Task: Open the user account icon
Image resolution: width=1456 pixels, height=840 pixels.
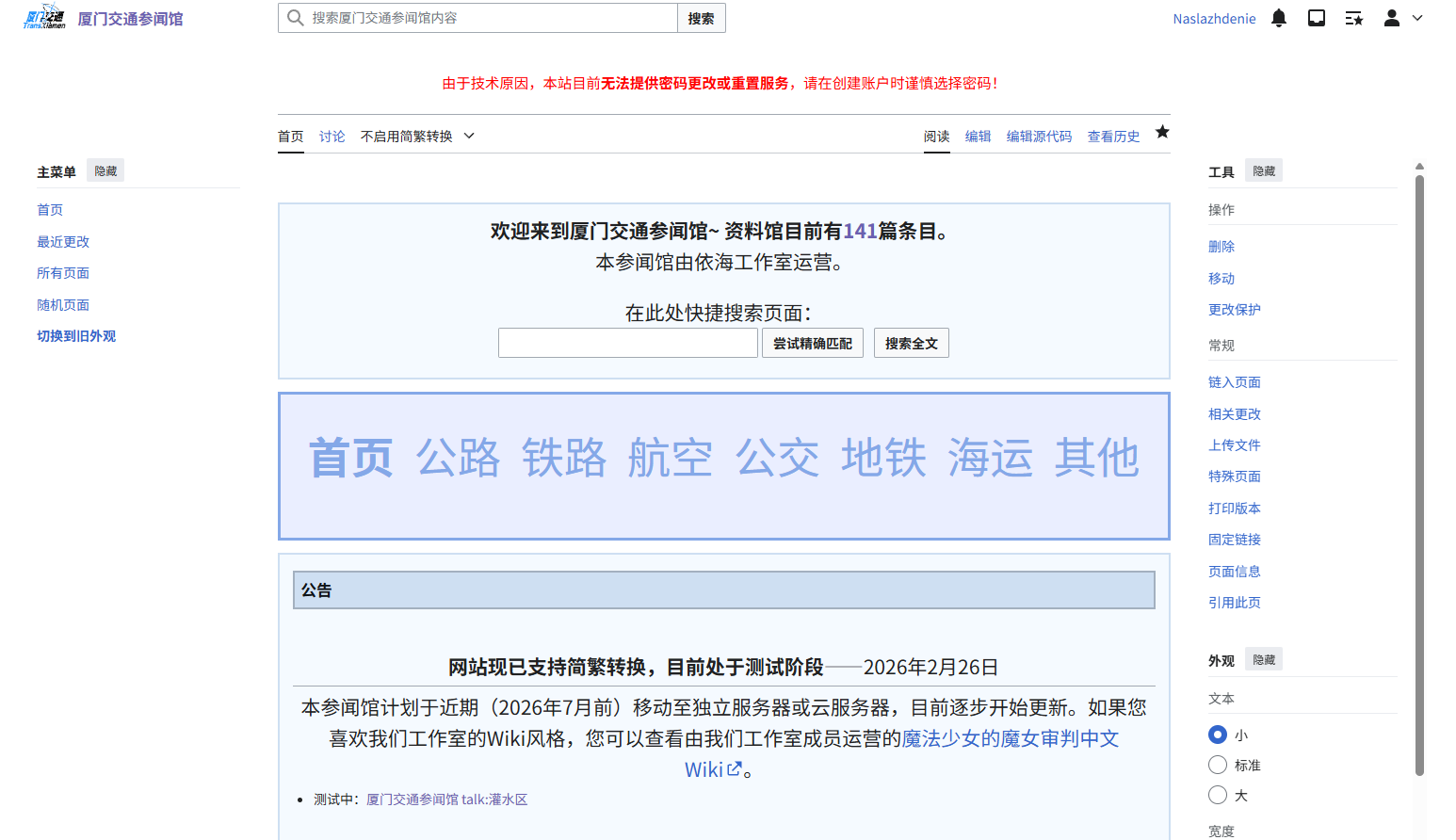Action: click(1391, 18)
